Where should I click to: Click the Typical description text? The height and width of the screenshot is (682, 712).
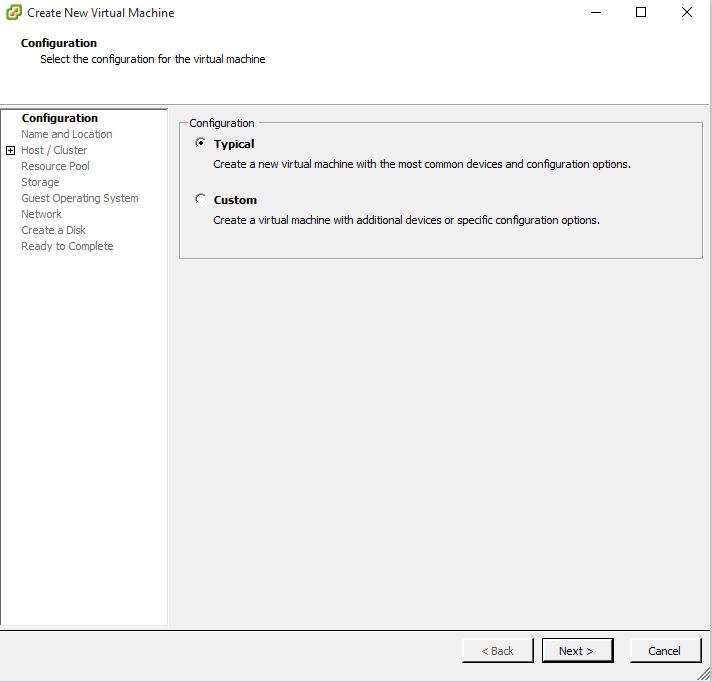pos(422,164)
